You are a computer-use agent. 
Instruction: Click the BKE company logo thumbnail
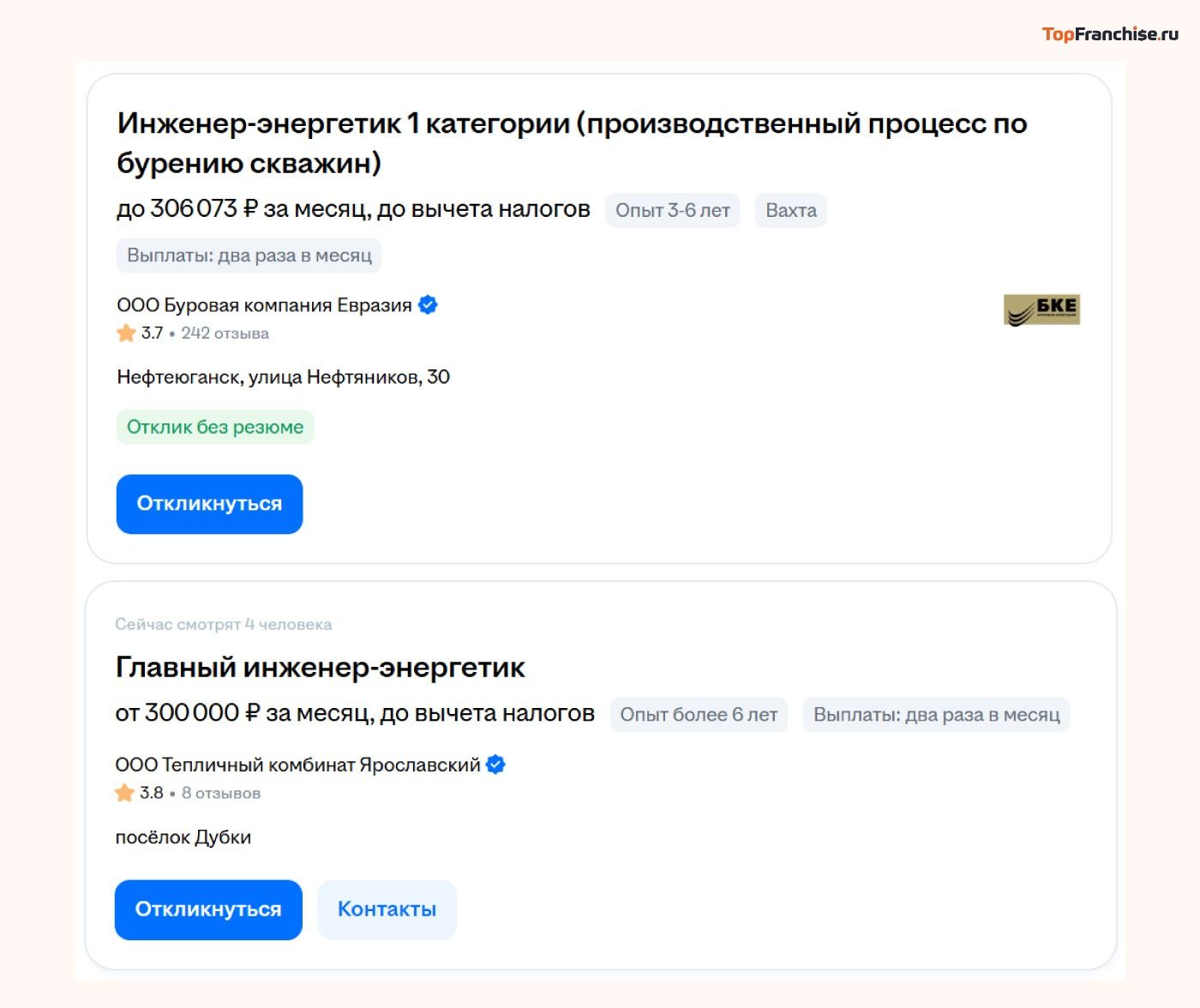(x=1041, y=309)
